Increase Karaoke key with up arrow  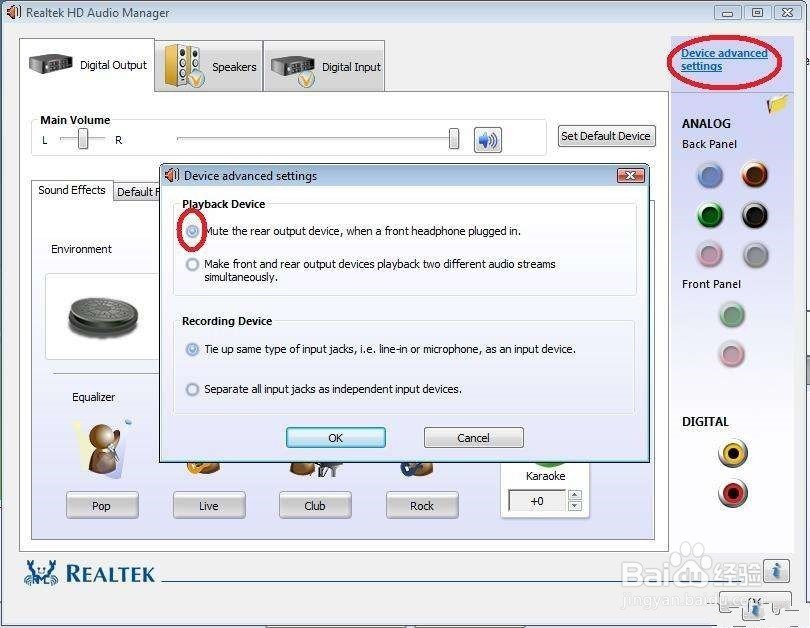point(574,495)
